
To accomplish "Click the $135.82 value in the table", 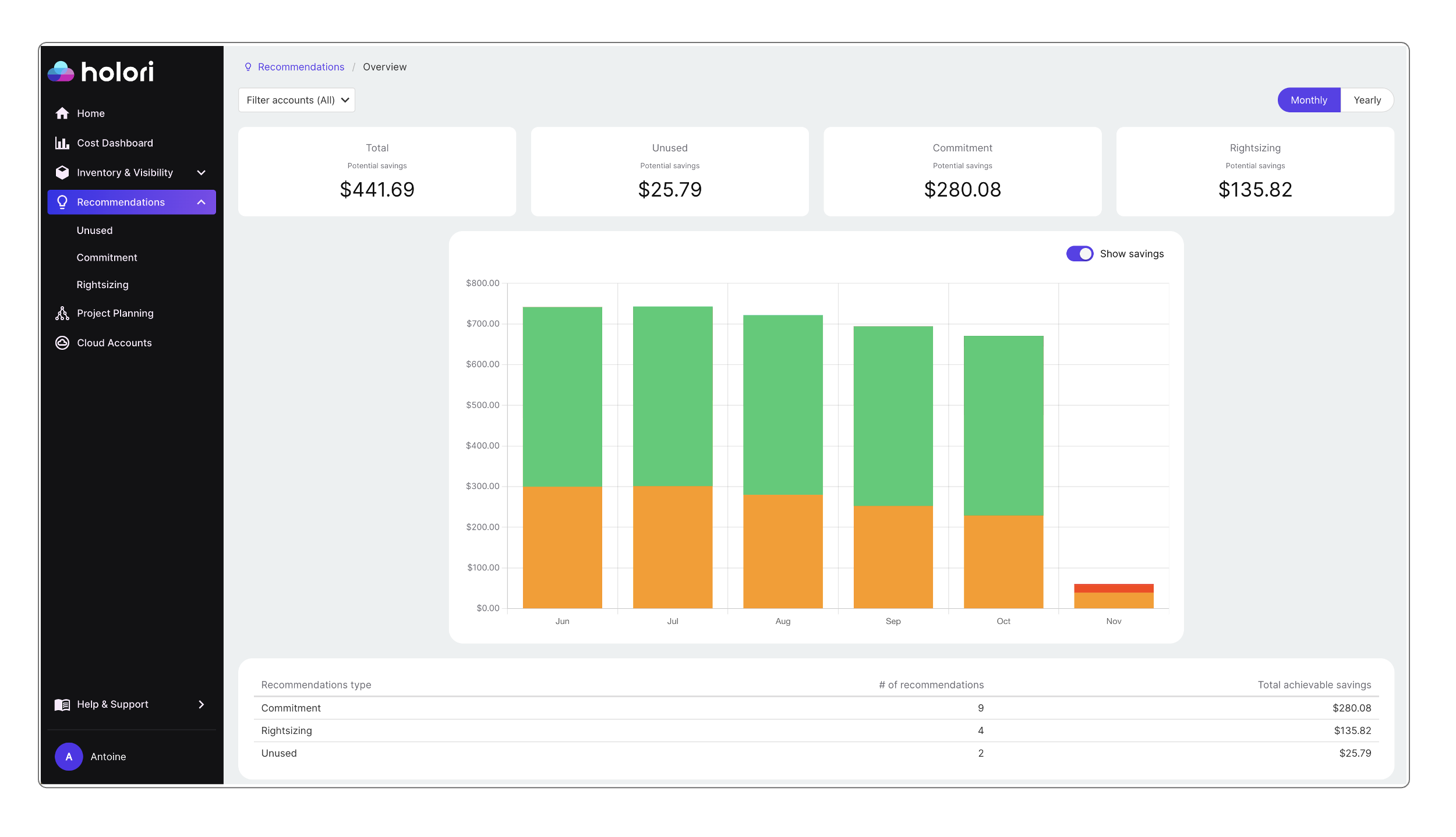I will 1352,730.
